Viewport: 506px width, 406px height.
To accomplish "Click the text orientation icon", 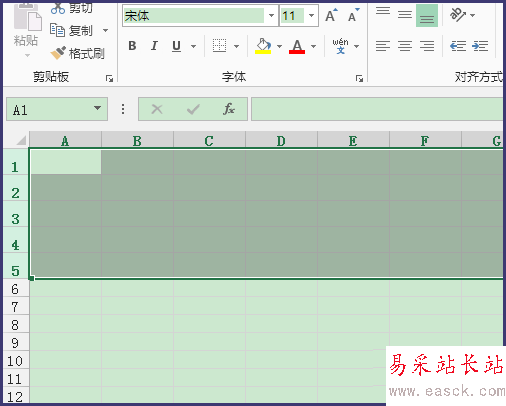I will click(x=458, y=15).
